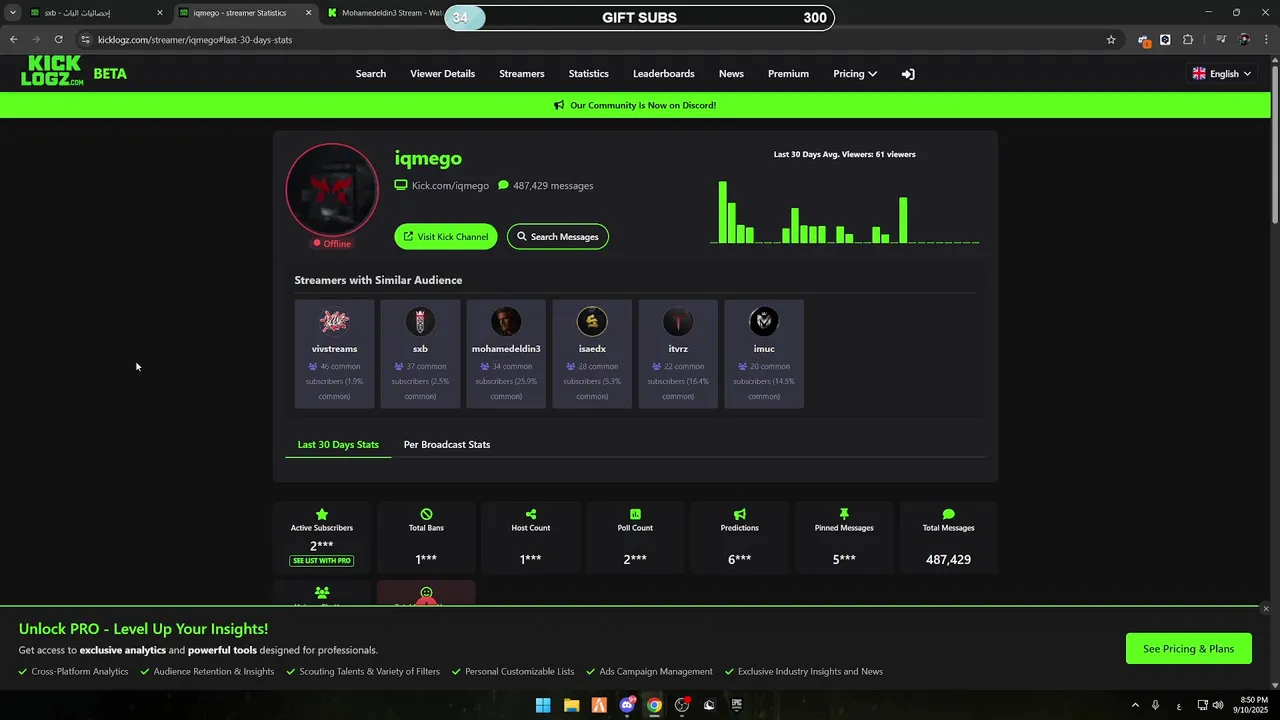The width and height of the screenshot is (1280, 720).
Task: Open browser Extensions puzzle icon
Action: coord(1188,40)
